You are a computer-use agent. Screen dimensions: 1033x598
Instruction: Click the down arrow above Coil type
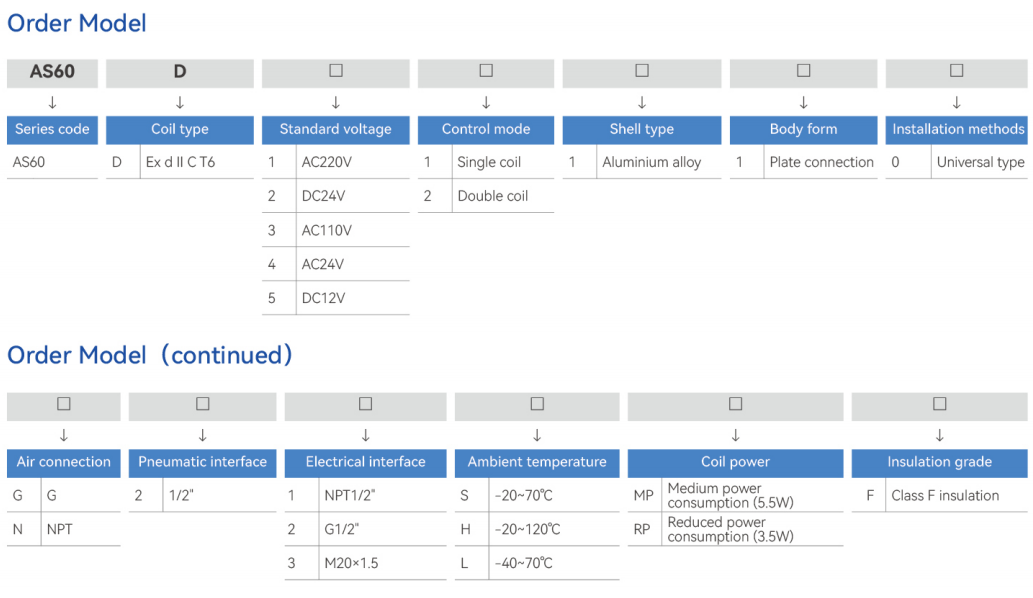[x=180, y=103]
